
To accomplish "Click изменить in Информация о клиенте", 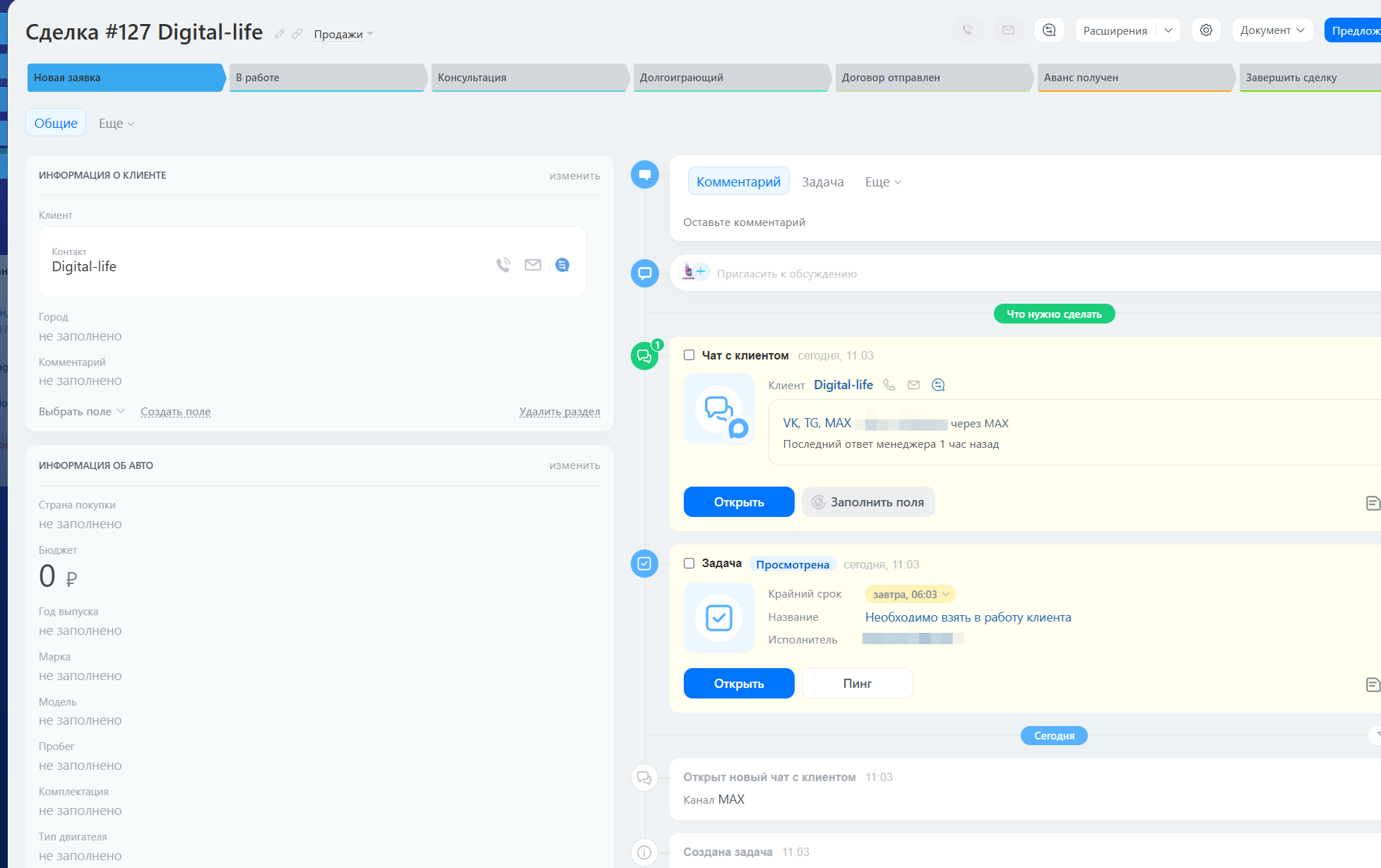I will (x=575, y=176).
